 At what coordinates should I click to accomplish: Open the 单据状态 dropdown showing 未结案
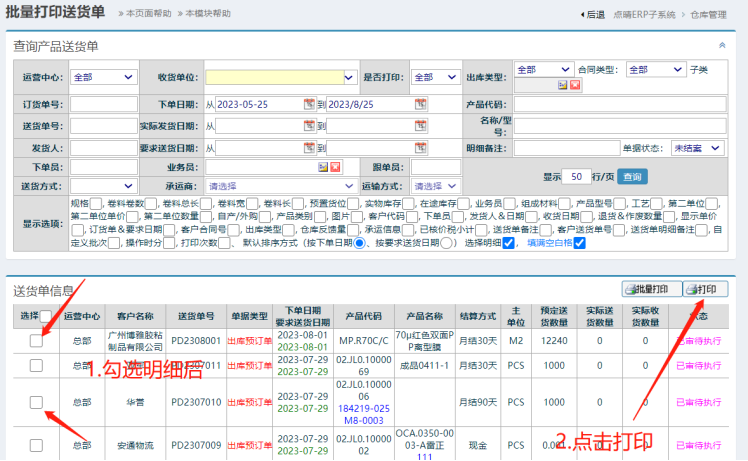click(x=698, y=147)
